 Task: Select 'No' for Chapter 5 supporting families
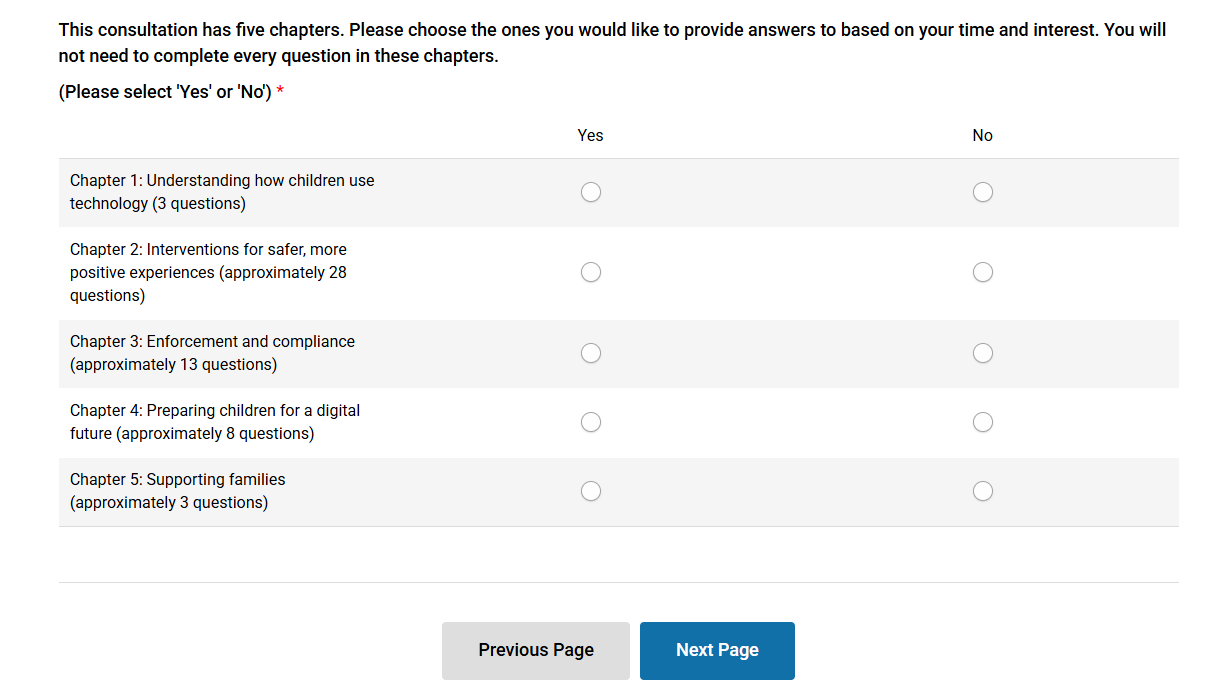983,490
